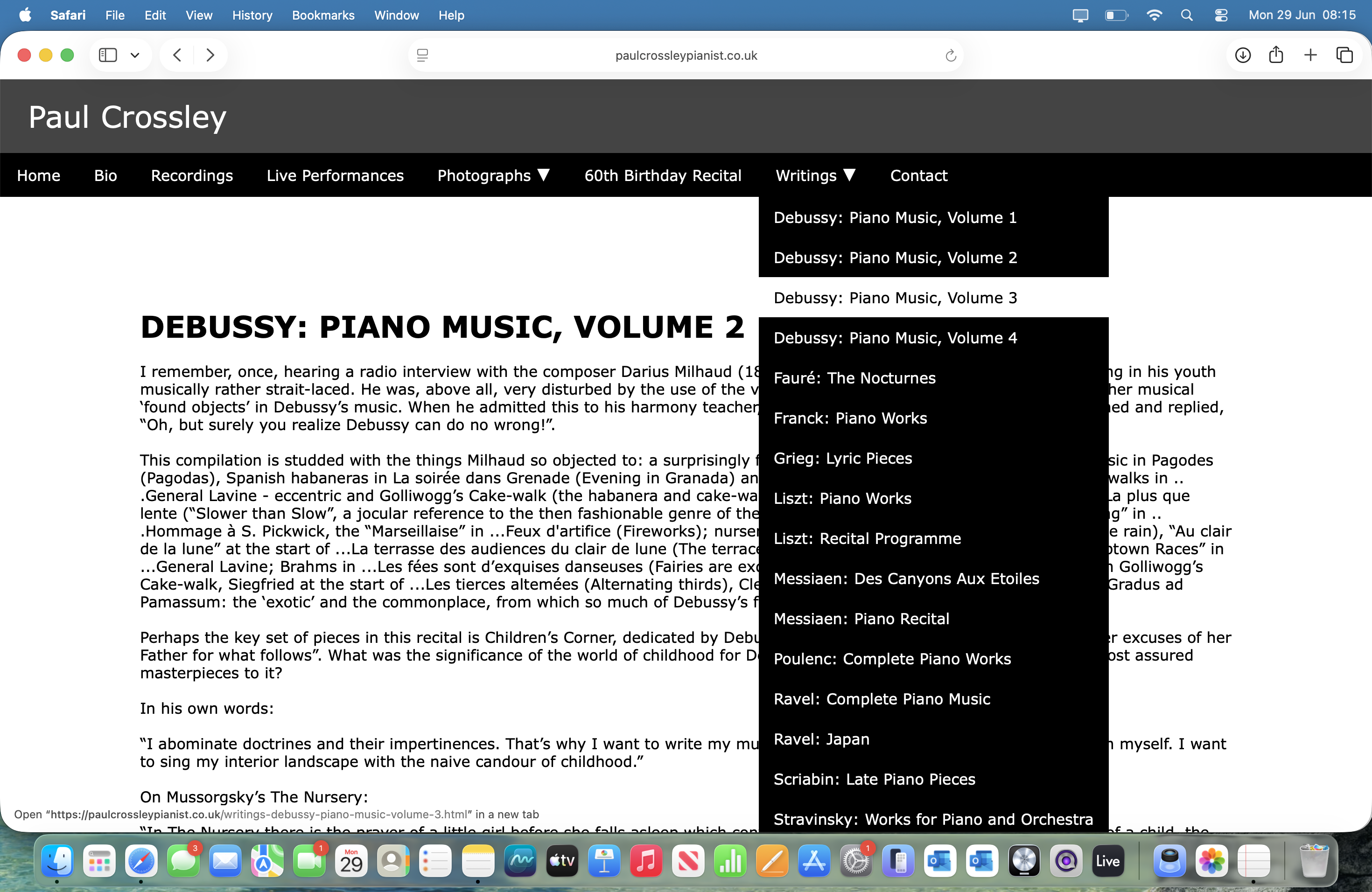Open Calendar from the Dock

pos(351,861)
